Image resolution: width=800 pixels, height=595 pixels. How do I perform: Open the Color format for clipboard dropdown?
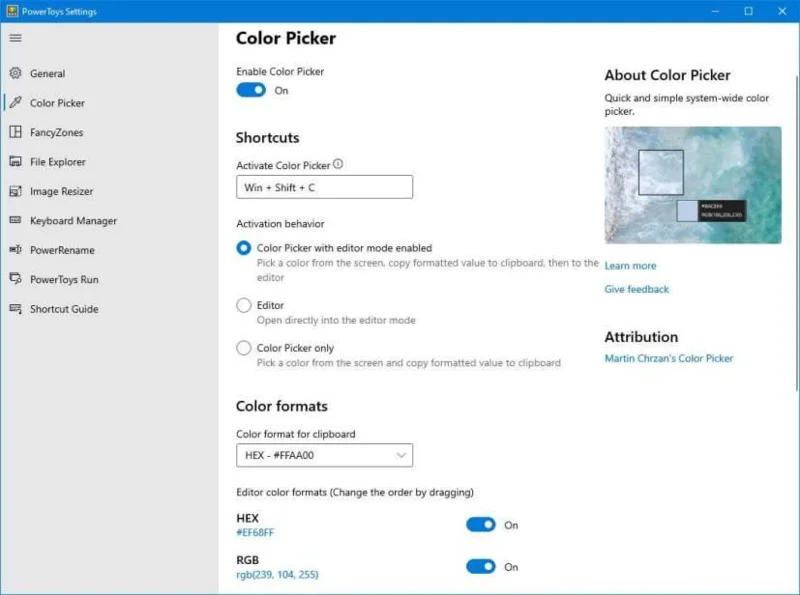click(x=324, y=455)
